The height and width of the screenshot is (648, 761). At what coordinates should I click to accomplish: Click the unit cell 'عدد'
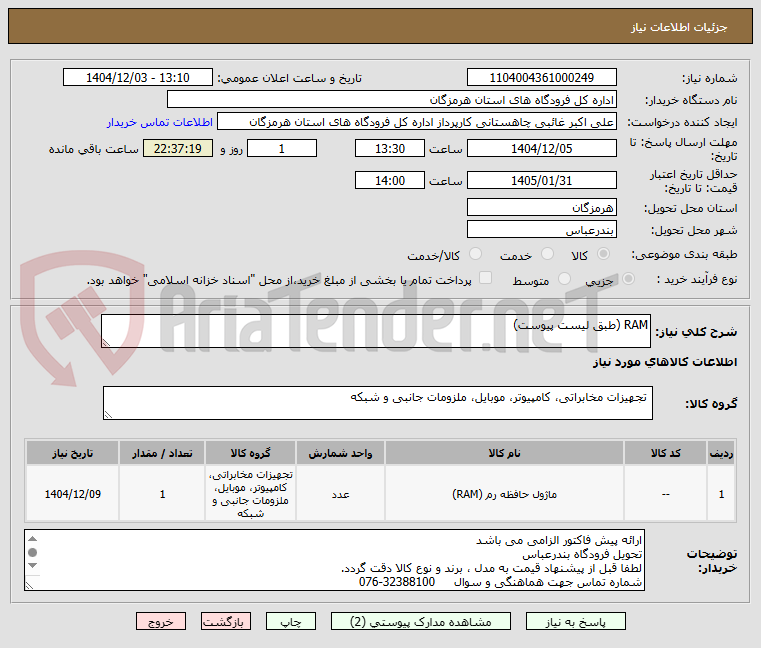coord(340,494)
